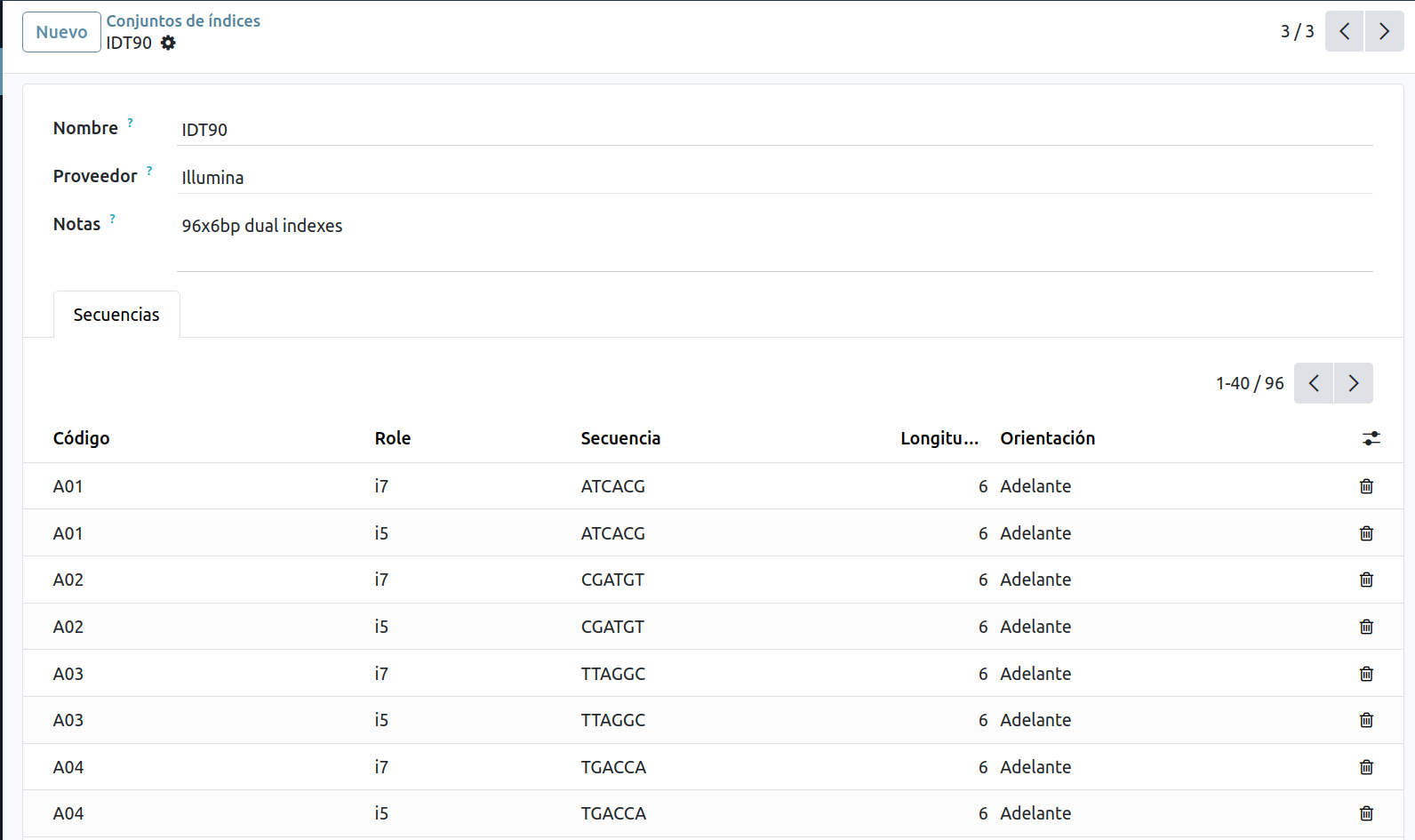Open the Secuencias tab
1415x840 pixels.
click(116, 315)
